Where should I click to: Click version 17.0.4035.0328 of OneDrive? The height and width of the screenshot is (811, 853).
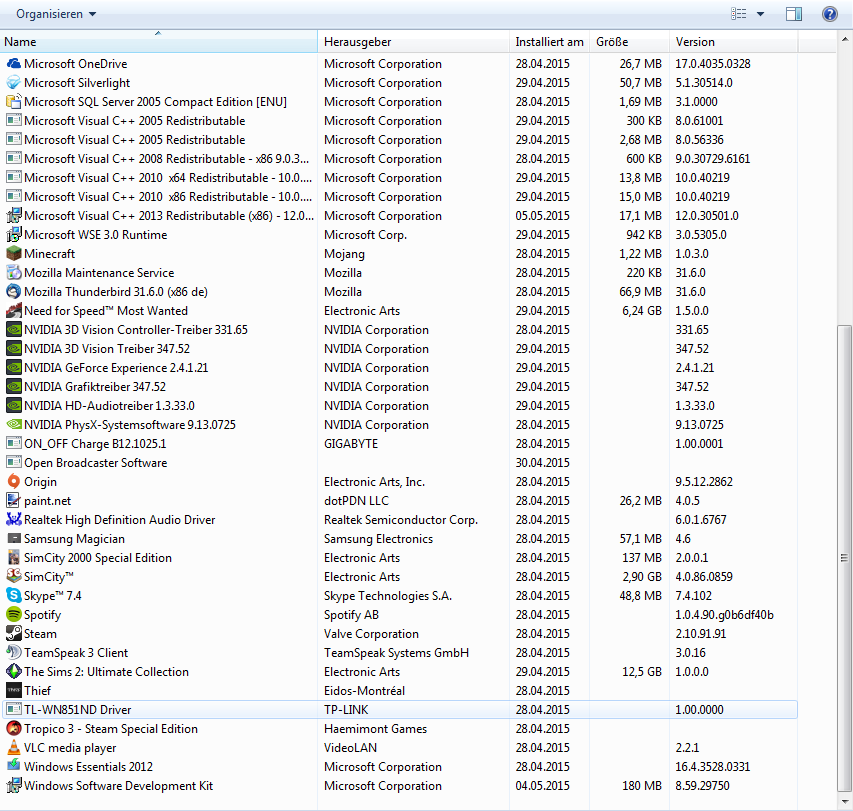click(713, 64)
